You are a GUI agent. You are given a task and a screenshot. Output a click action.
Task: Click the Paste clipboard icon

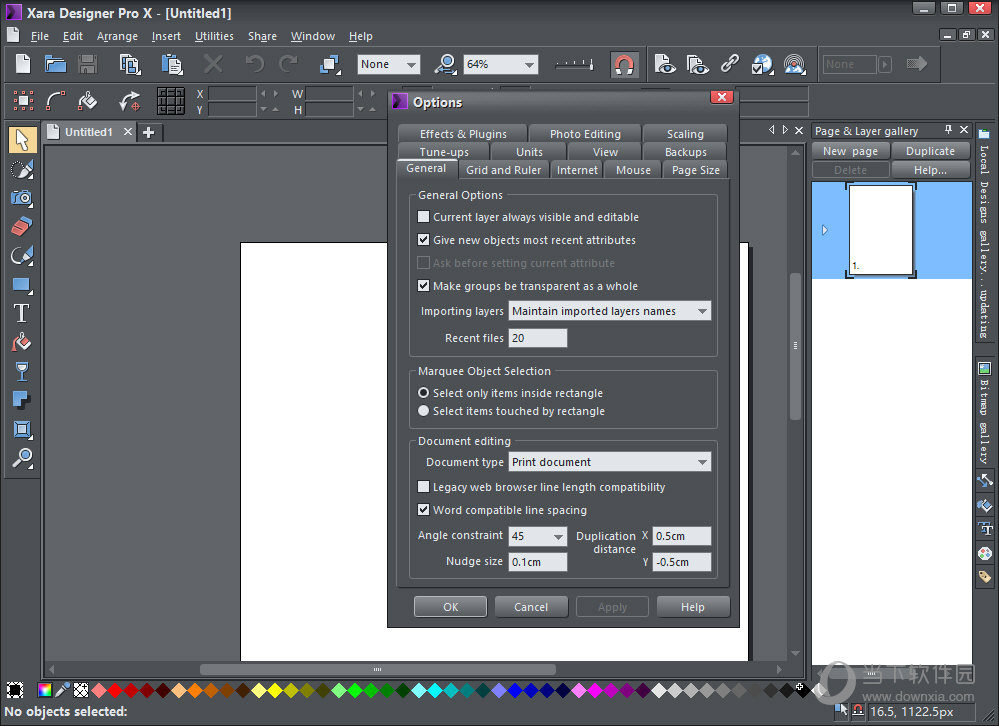pyautogui.click(x=172, y=64)
